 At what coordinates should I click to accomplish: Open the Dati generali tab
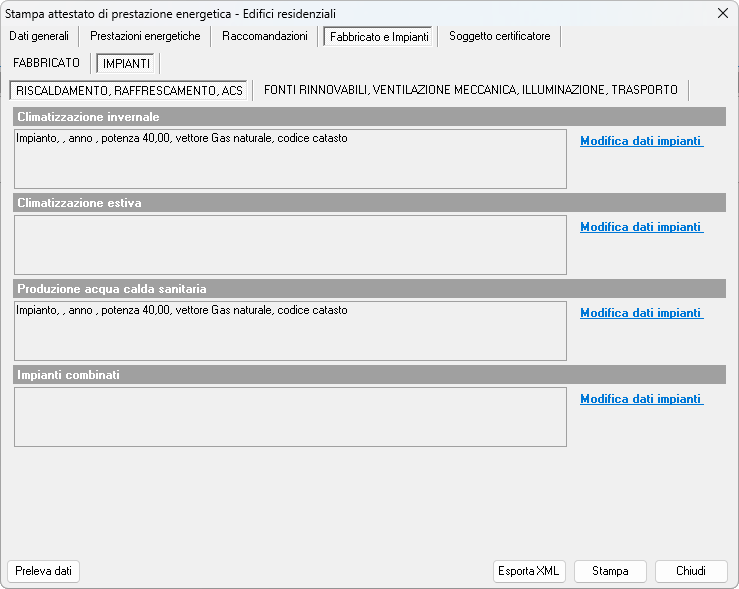[39, 36]
